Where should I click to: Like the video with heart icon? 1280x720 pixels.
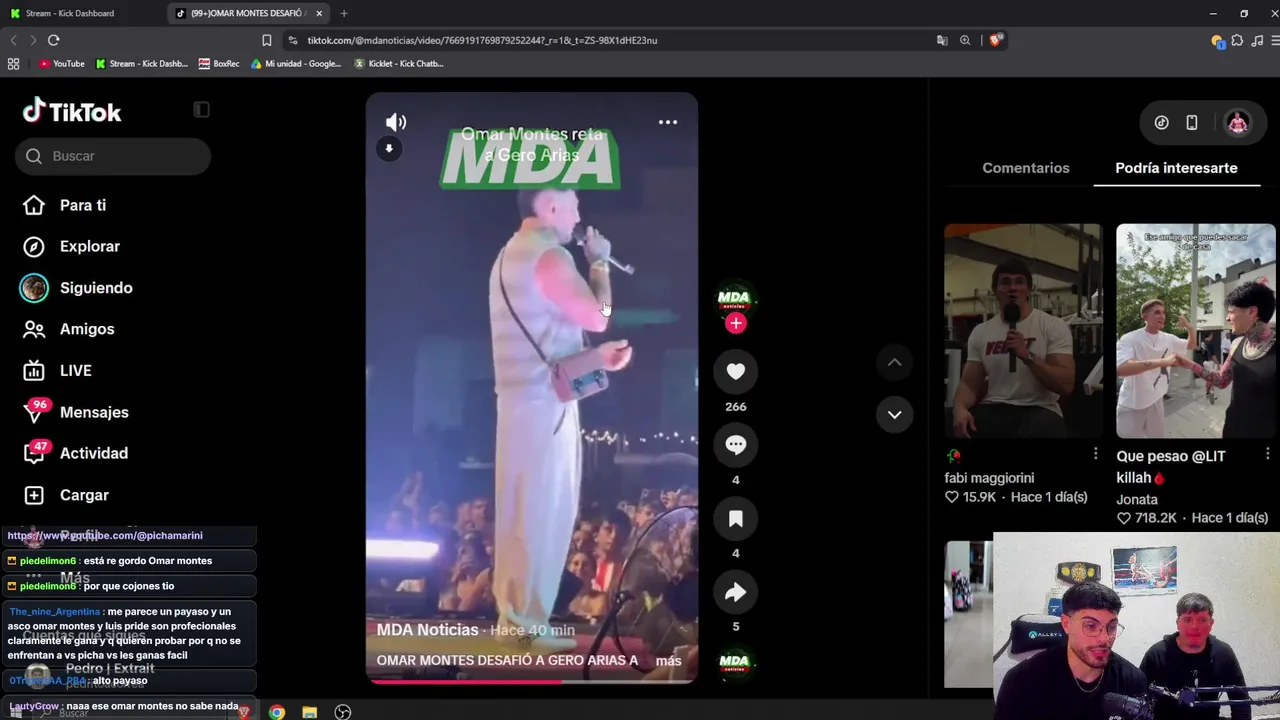[735, 371]
